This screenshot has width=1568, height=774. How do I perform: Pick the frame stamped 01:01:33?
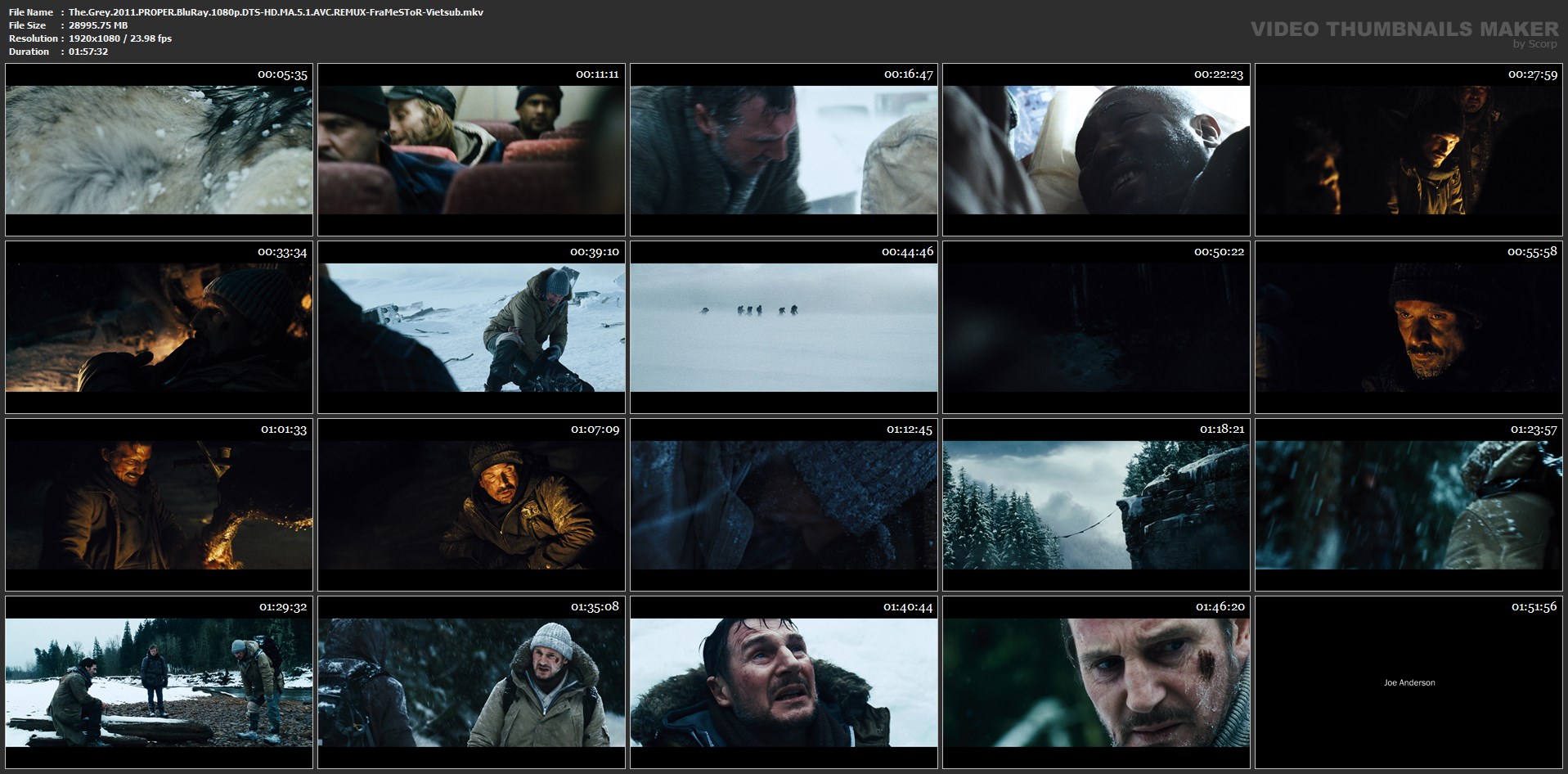(159, 505)
